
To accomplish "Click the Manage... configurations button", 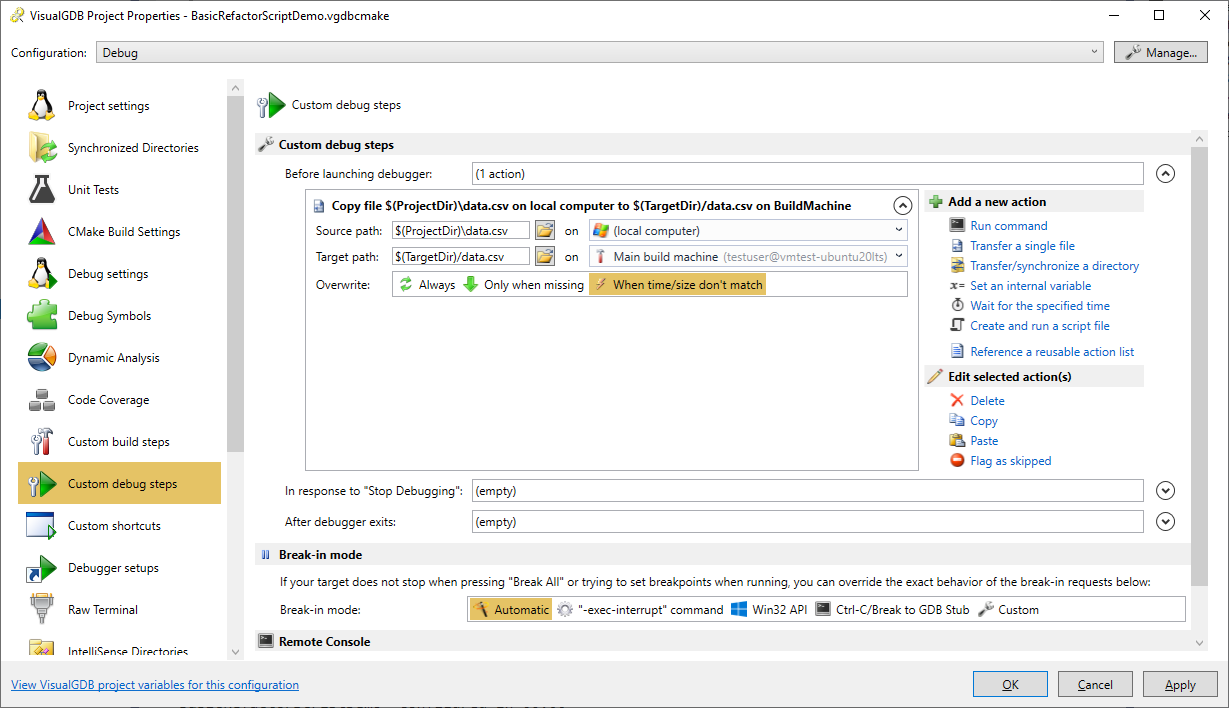I will pos(1160,52).
